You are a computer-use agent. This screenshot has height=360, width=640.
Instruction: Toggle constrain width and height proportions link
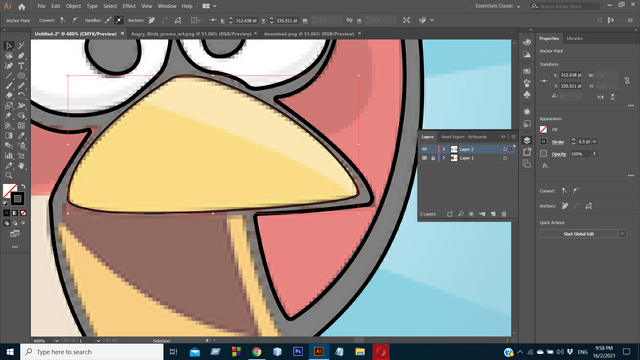tap(627, 81)
